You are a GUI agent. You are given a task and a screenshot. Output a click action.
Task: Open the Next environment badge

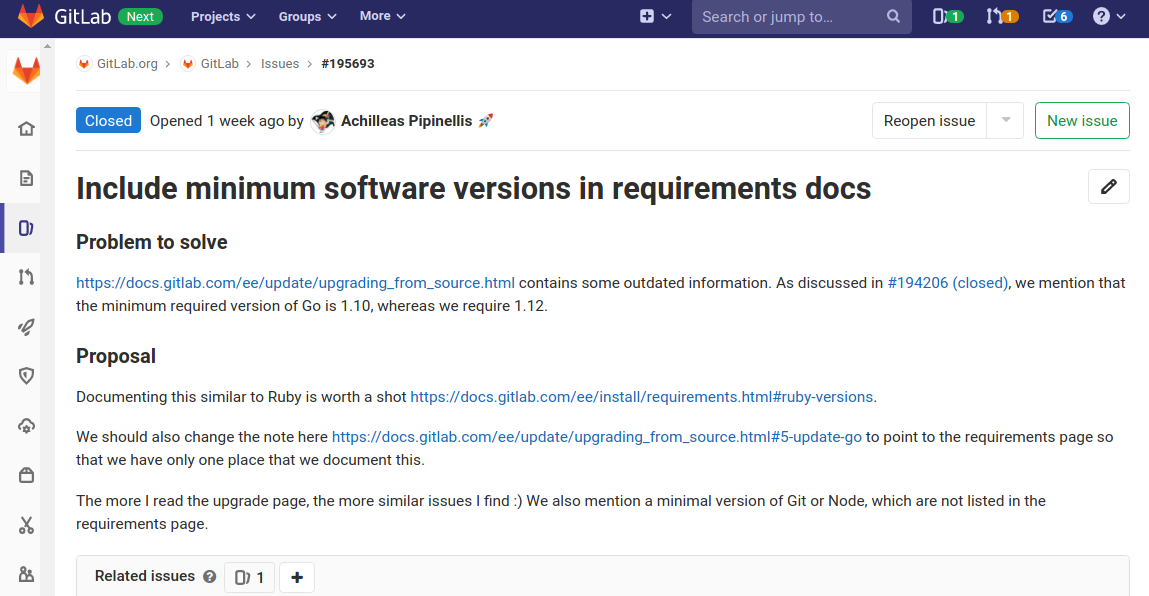tap(140, 16)
